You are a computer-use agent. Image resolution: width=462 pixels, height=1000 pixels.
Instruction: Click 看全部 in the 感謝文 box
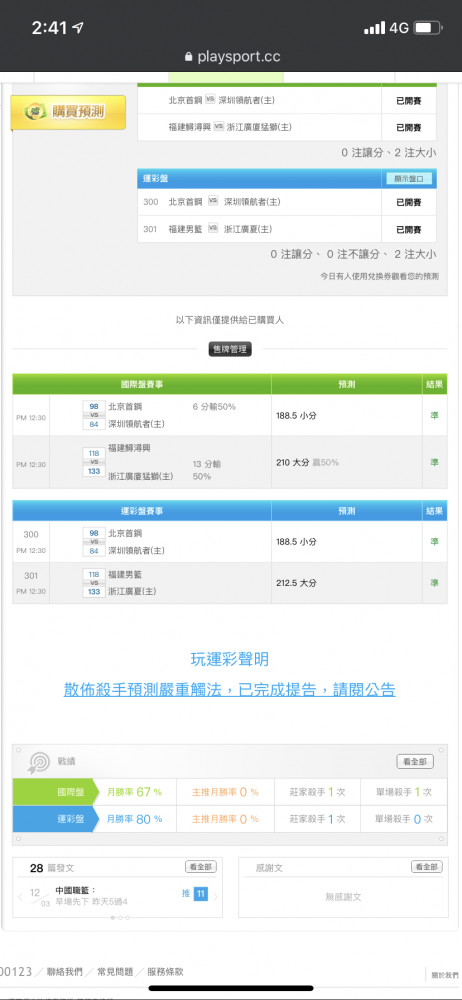(426, 867)
